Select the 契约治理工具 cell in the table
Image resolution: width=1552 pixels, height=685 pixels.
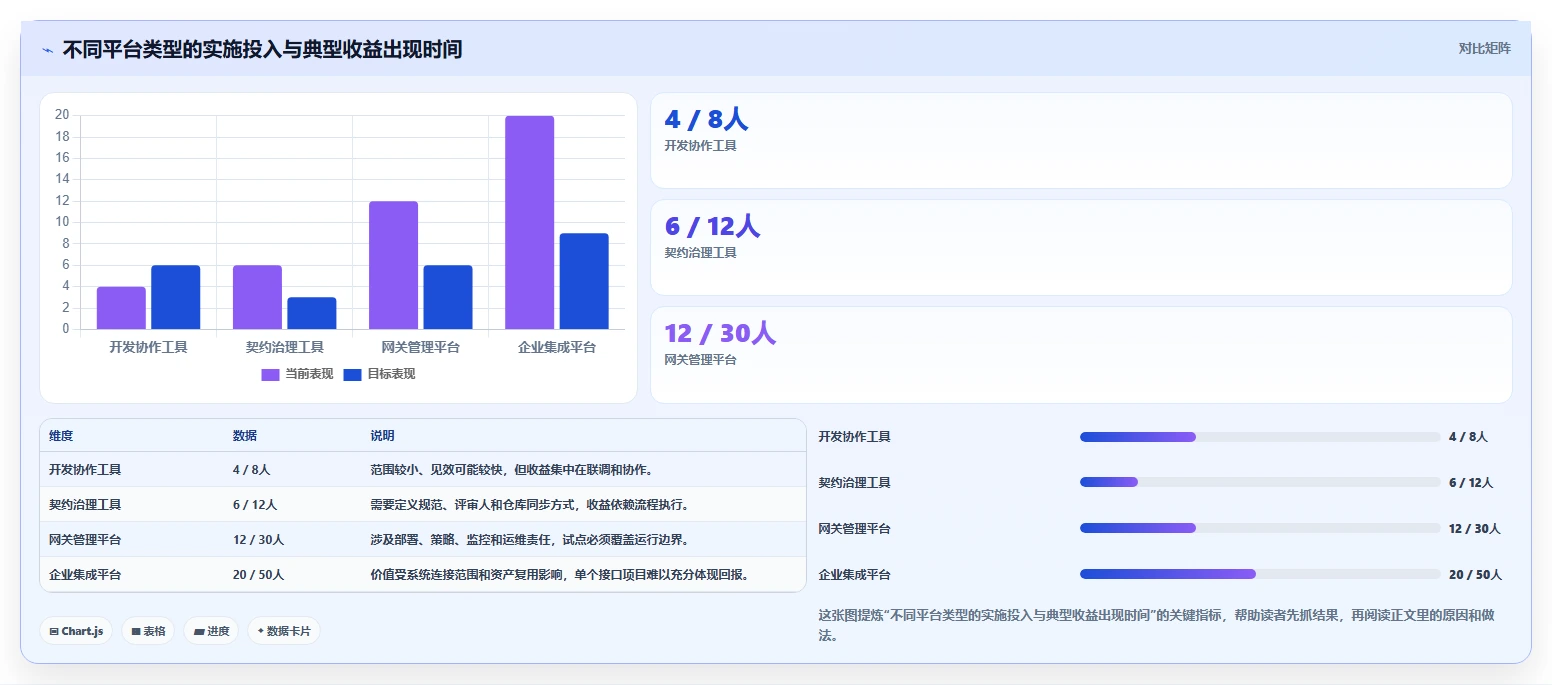pos(85,505)
